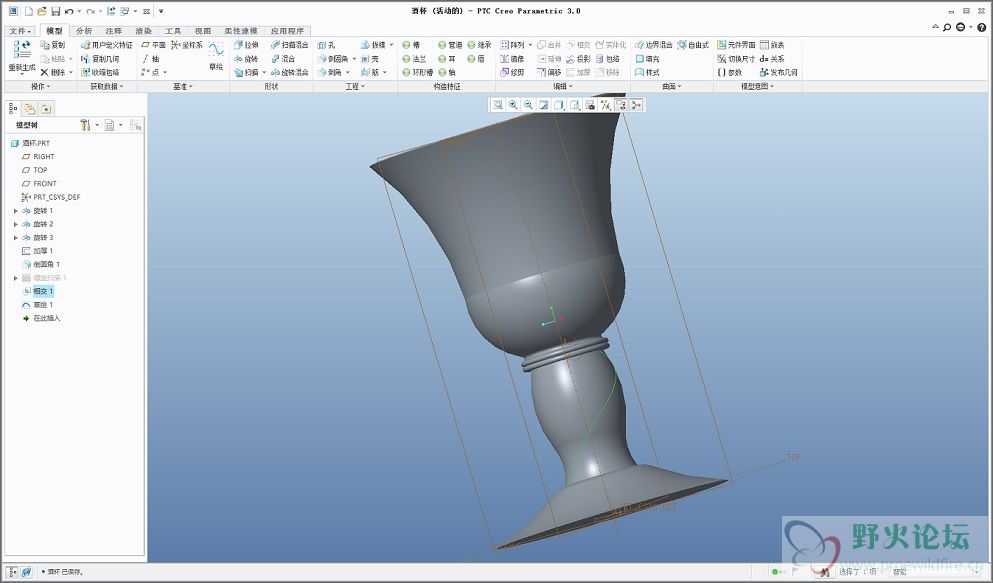This screenshot has height=583, width=993.
Task: Open the 文件 menu
Action: (x=20, y=30)
